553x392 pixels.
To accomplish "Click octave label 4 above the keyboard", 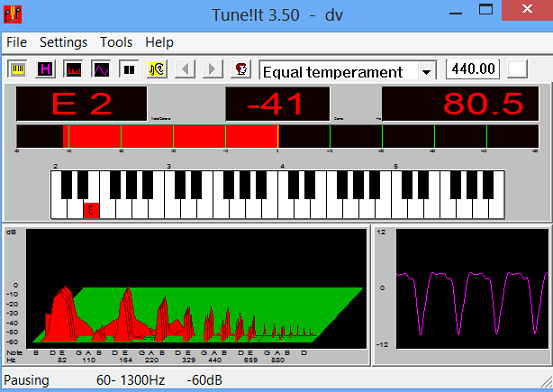I will 282,166.
